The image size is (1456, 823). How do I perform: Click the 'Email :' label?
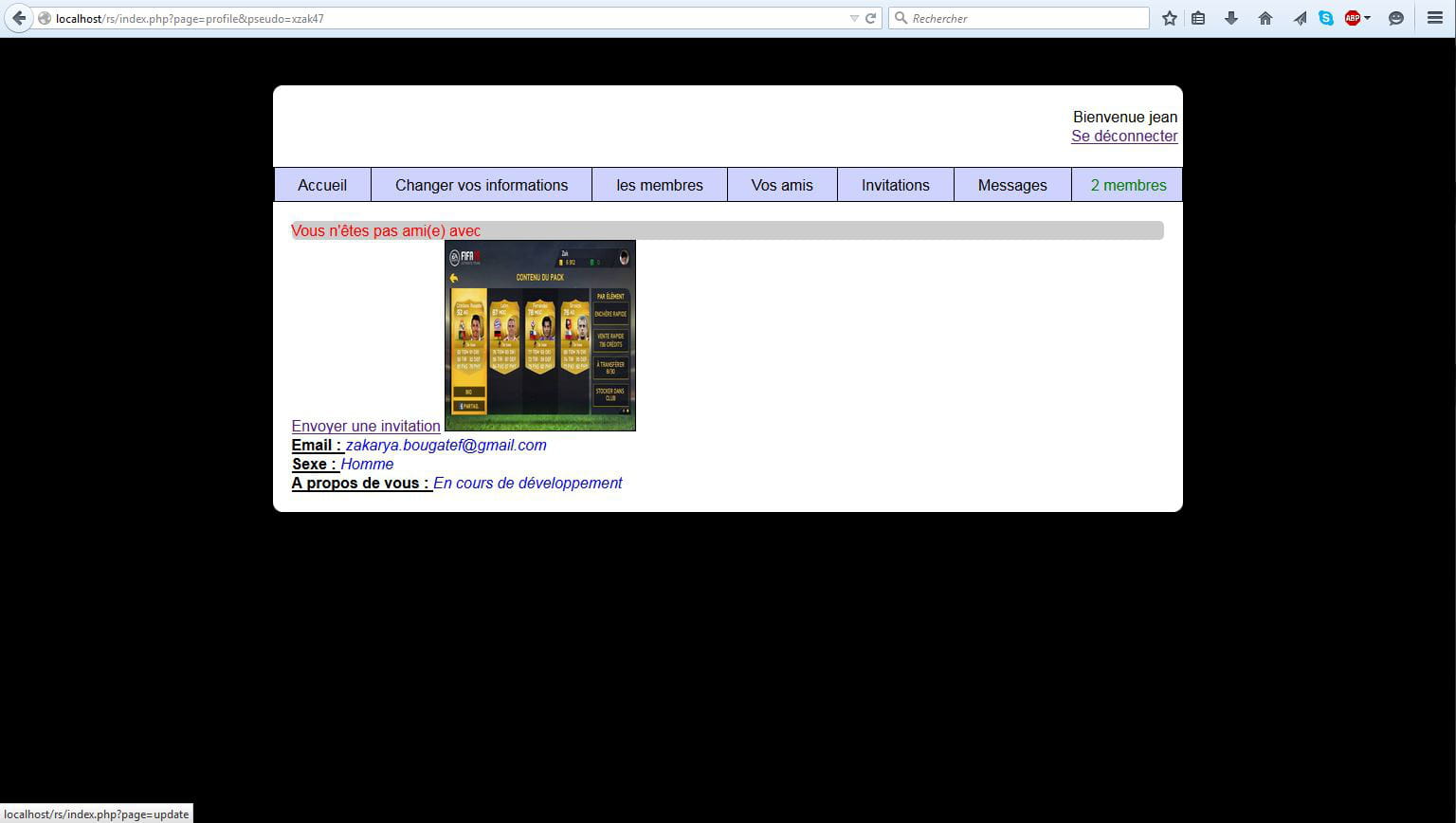tap(317, 445)
